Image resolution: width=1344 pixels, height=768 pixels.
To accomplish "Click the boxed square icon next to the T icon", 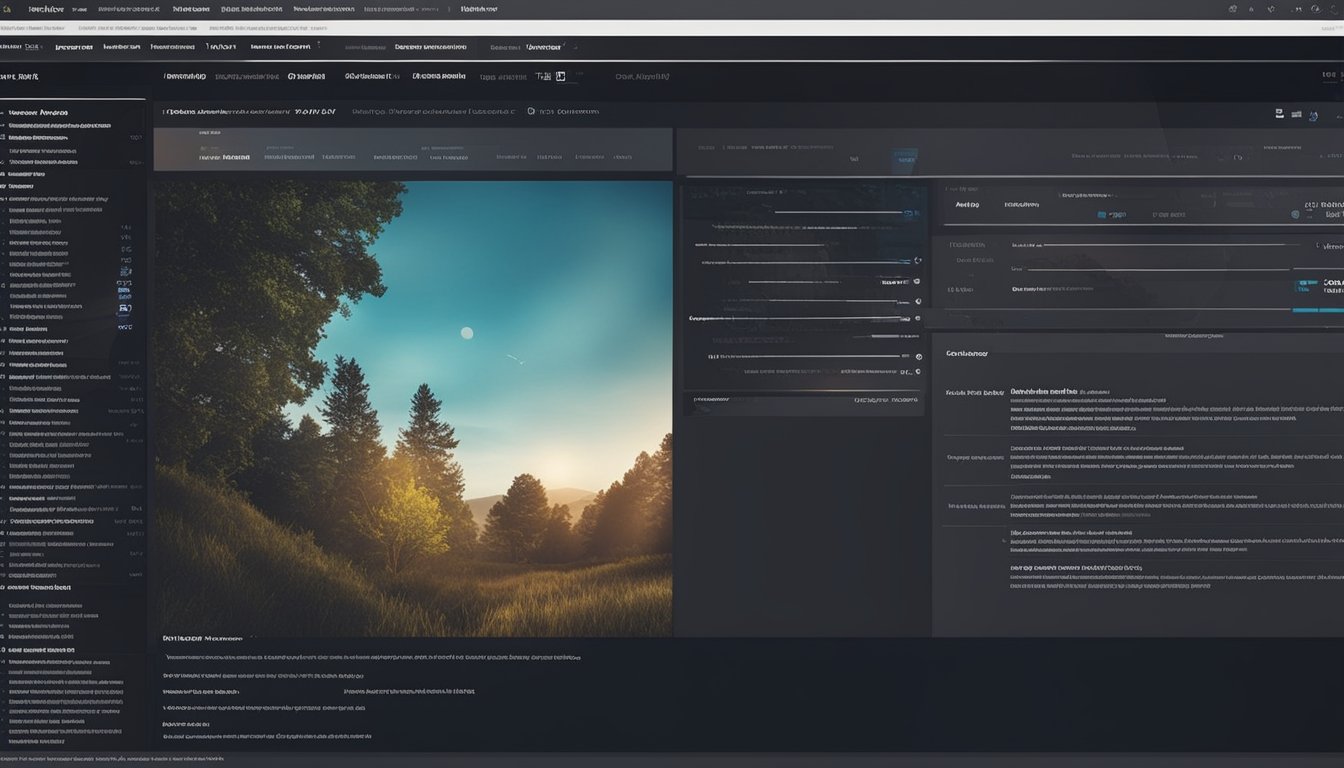I will [x=560, y=76].
